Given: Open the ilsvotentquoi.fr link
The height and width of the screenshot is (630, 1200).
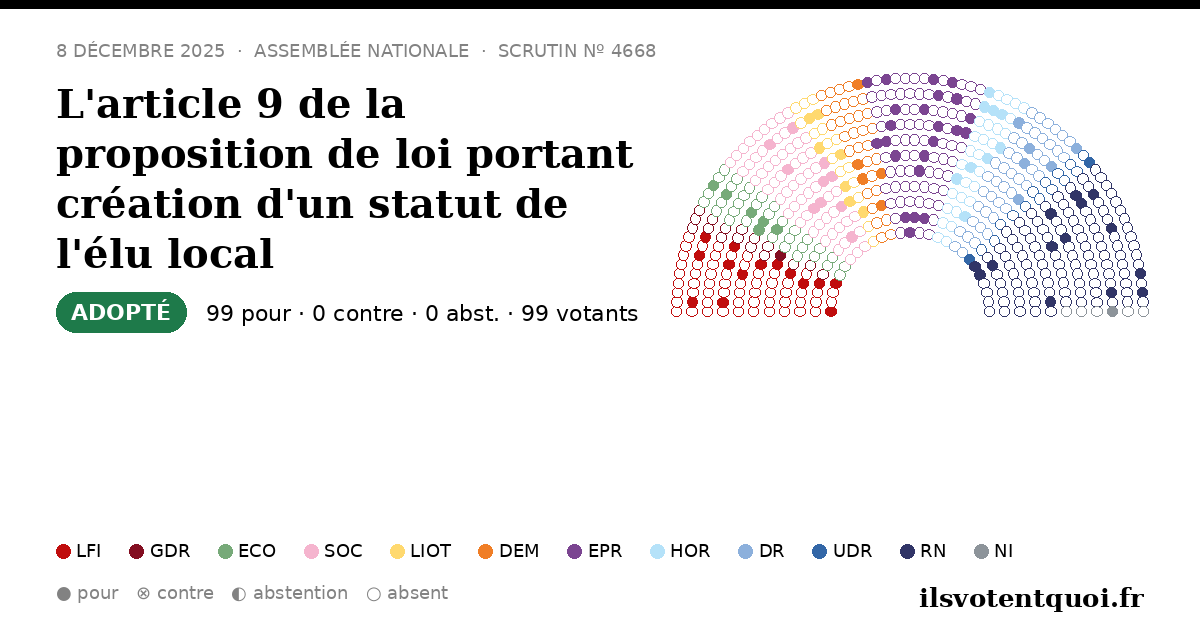Looking at the screenshot, I should (1031, 598).
